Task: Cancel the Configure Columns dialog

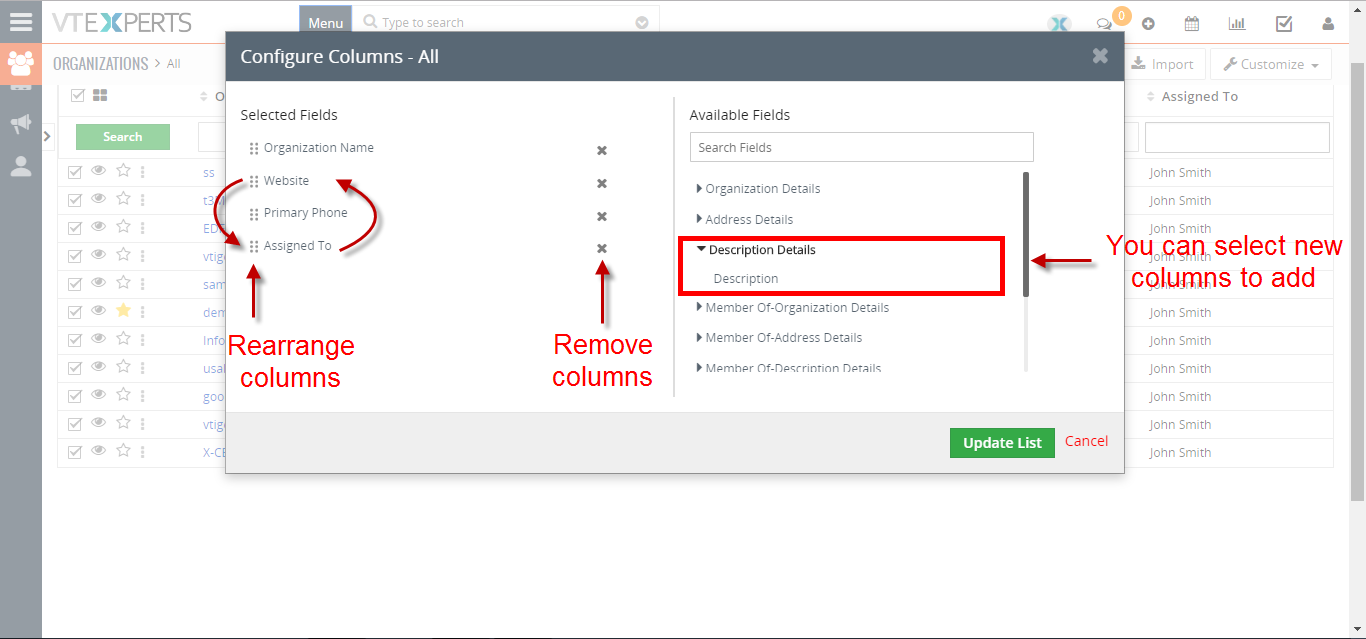Action: point(1086,441)
